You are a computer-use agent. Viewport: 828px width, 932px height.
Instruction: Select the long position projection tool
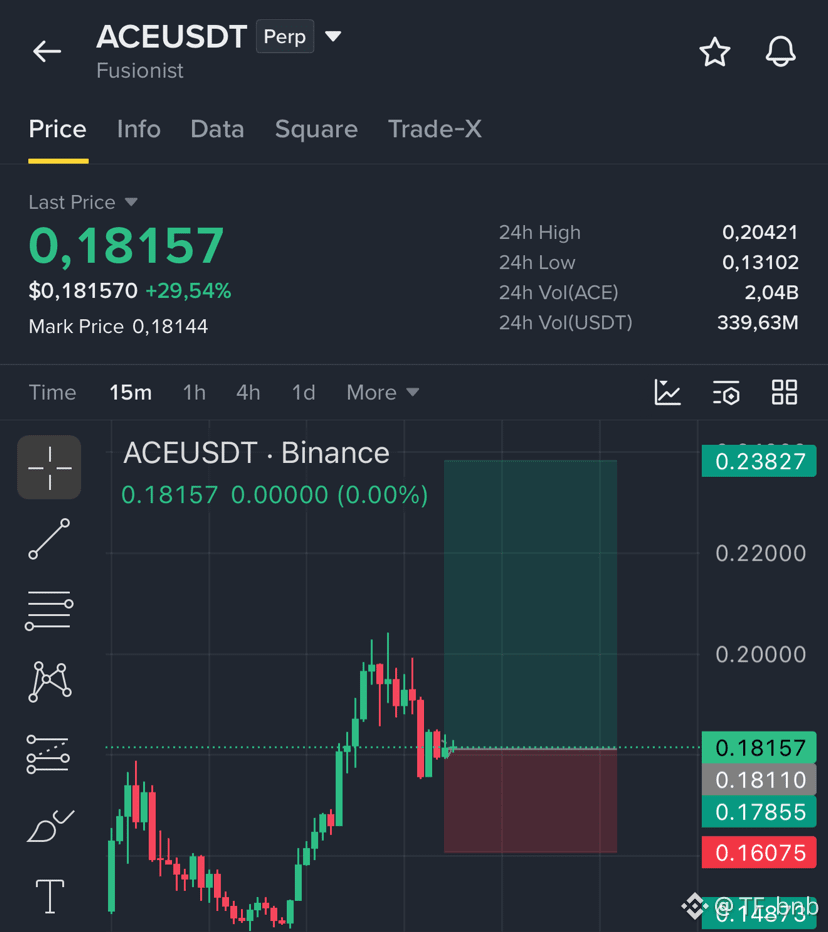(48, 754)
